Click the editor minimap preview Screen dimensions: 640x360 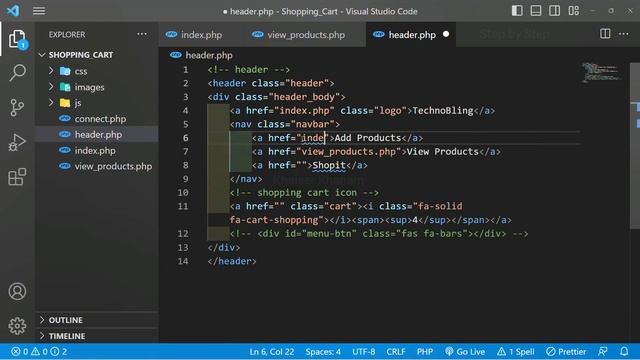pyautogui.click(x=601, y=72)
